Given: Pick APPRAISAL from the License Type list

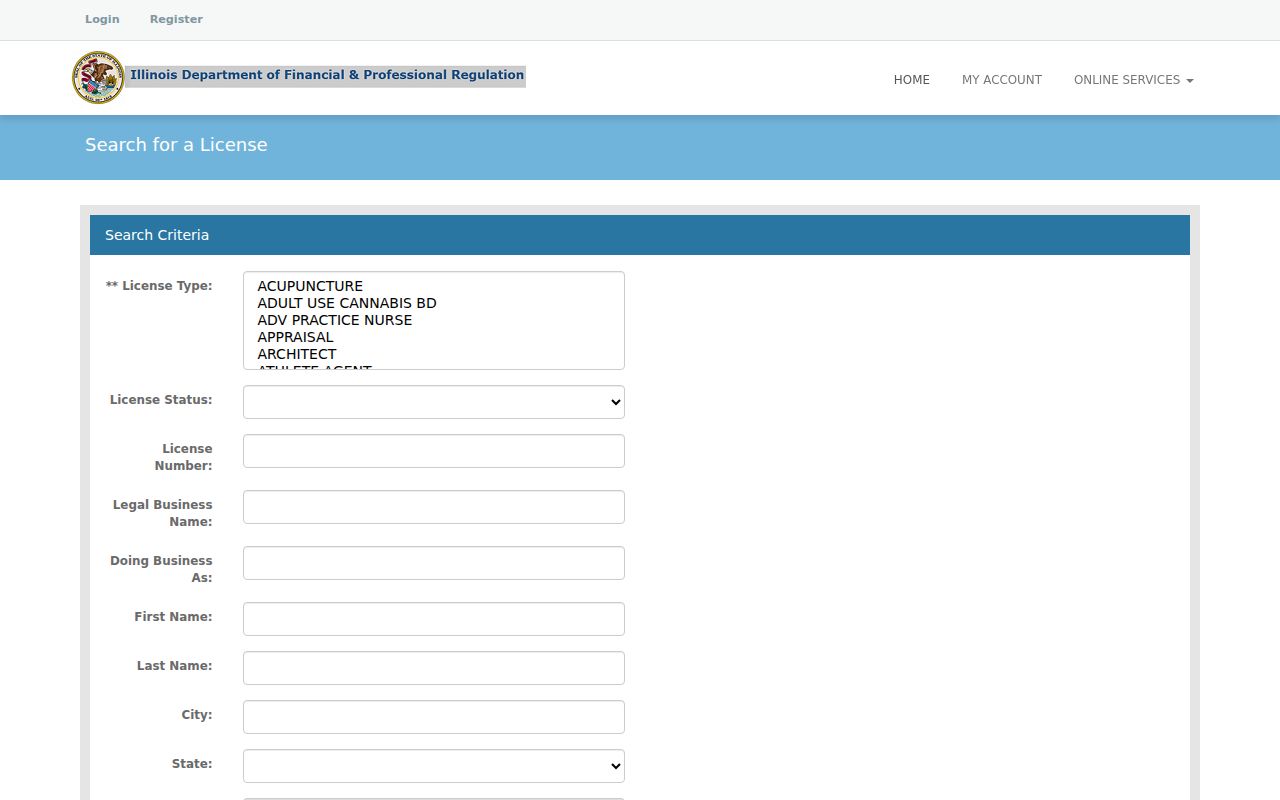Looking at the screenshot, I should tap(433, 337).
